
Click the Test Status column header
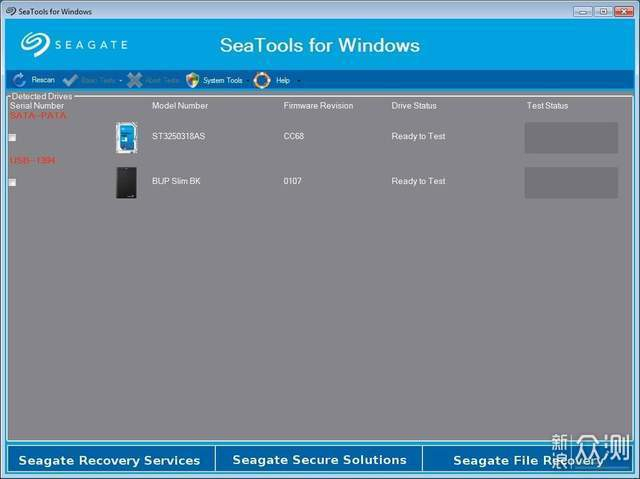[x=547, y=106]
